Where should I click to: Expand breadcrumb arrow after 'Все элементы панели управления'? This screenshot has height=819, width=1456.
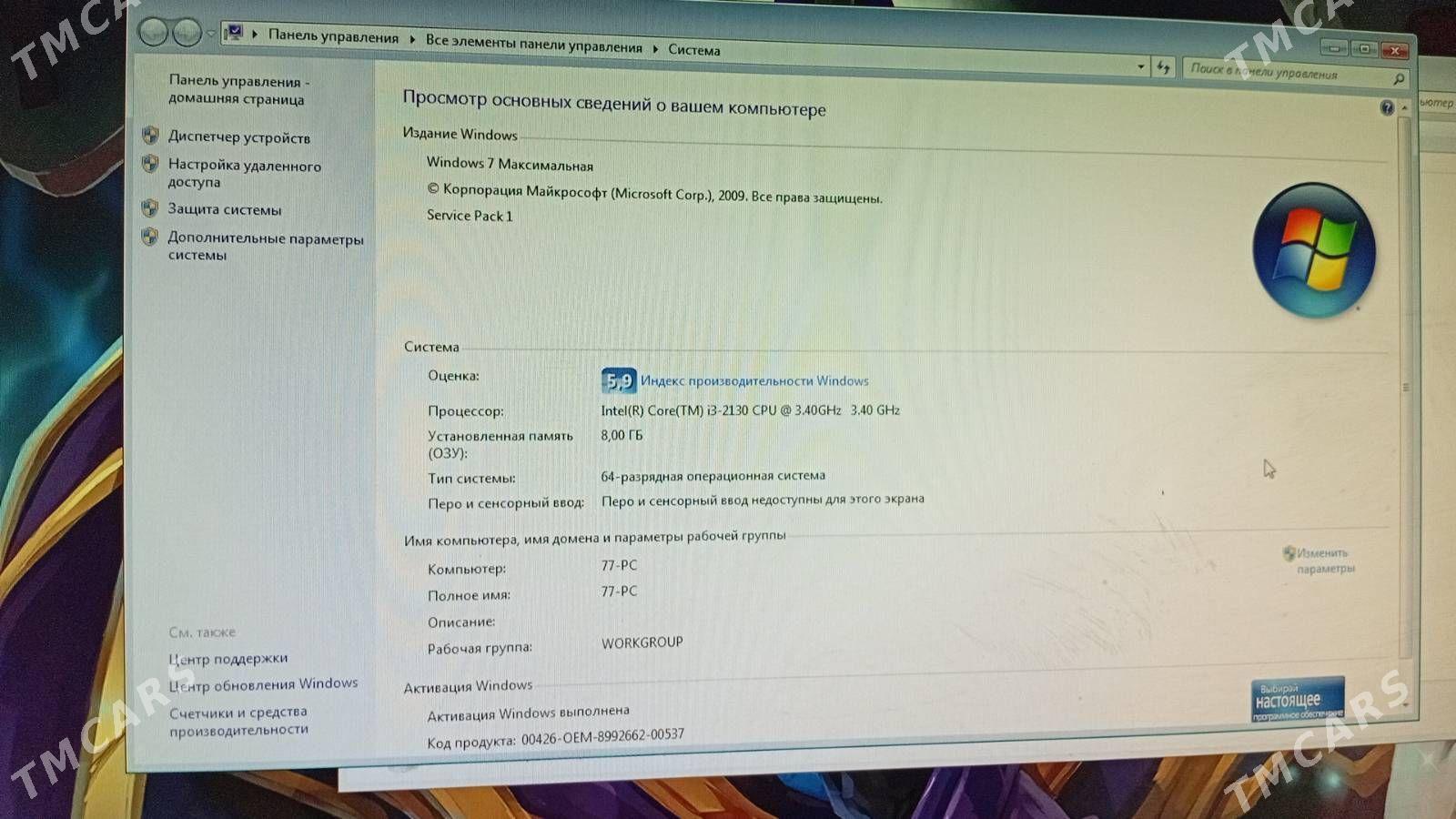coord(655,48)
